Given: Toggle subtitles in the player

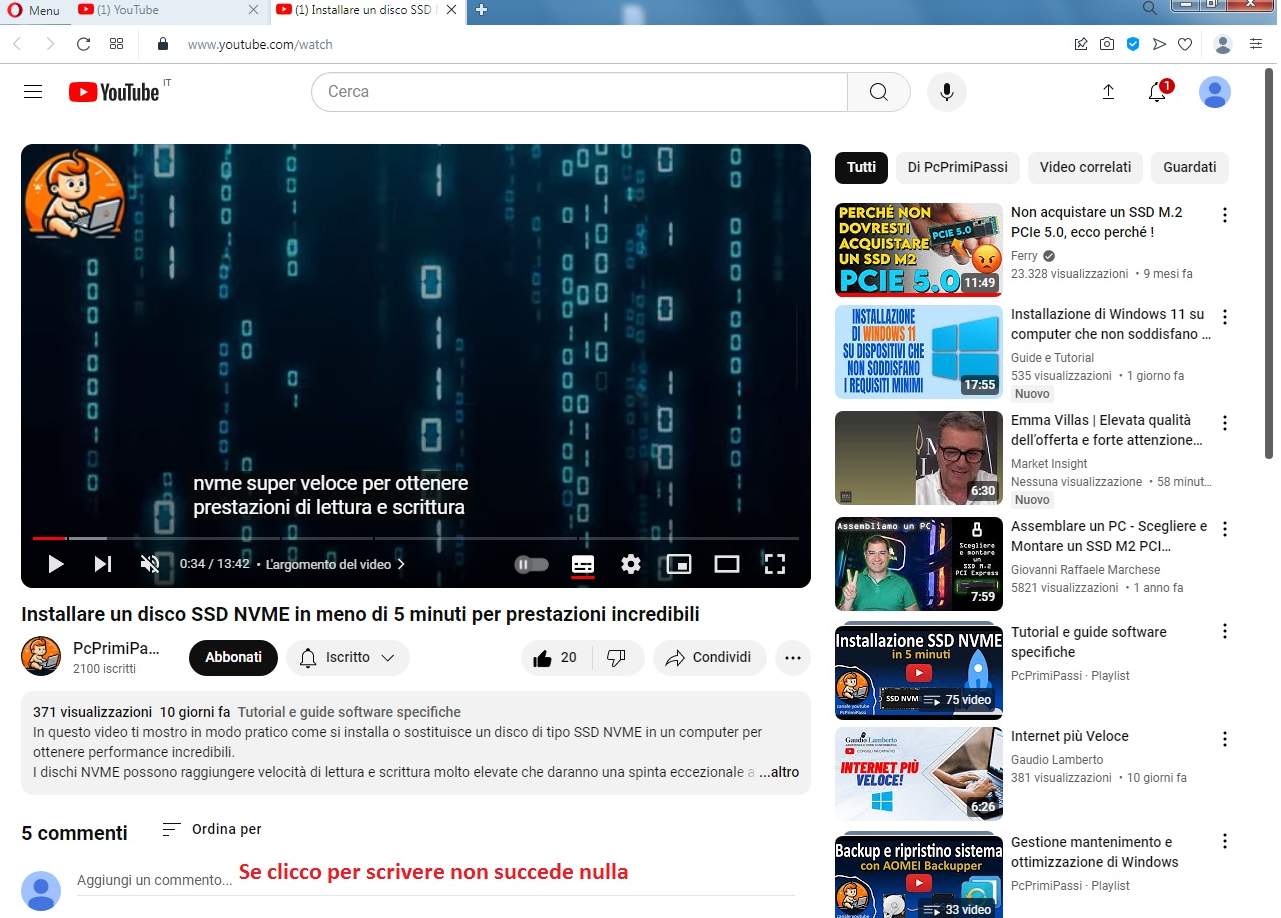Looking at the screenshot, I should [x=583, y=564].
